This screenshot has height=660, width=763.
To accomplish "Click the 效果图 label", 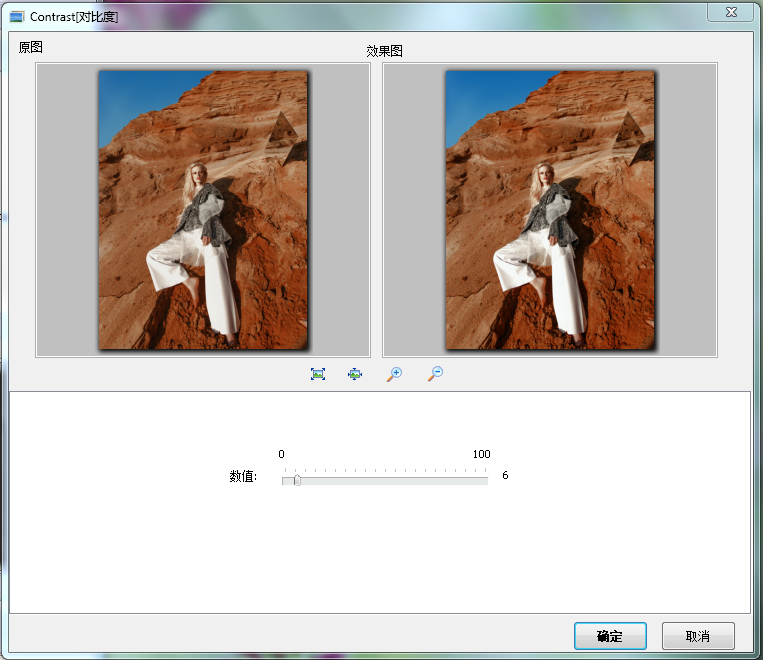I will click(x=384, y=51).
